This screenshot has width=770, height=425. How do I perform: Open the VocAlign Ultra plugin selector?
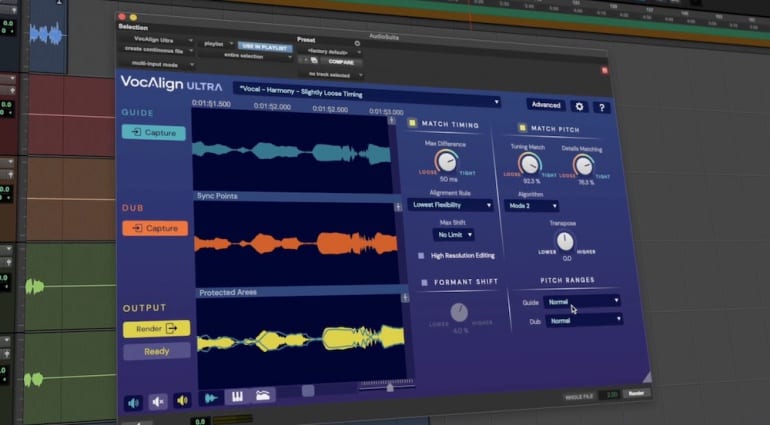(157, 39)
